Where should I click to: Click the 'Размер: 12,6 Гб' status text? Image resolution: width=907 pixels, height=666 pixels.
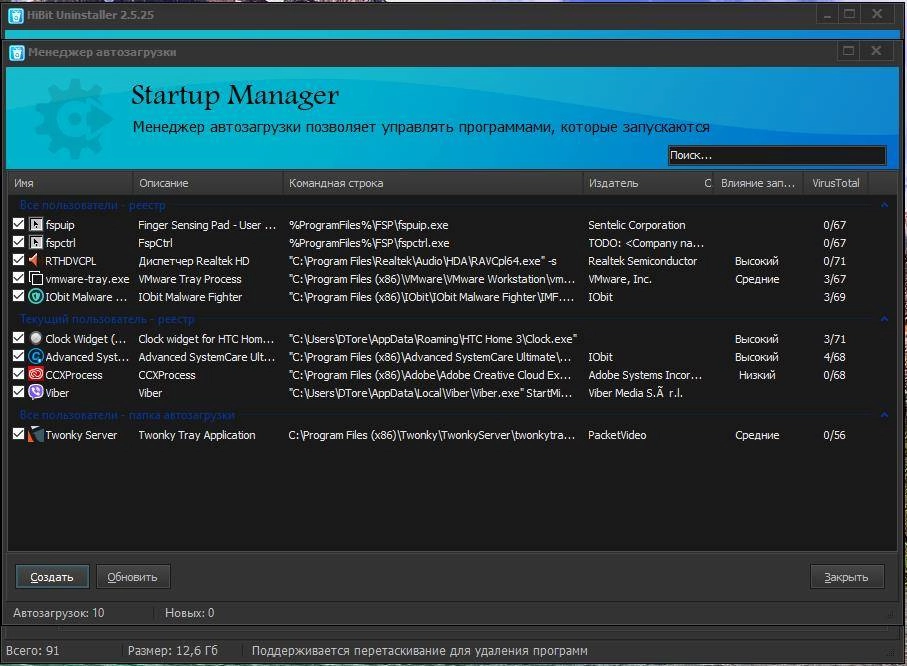coord(172,650)
